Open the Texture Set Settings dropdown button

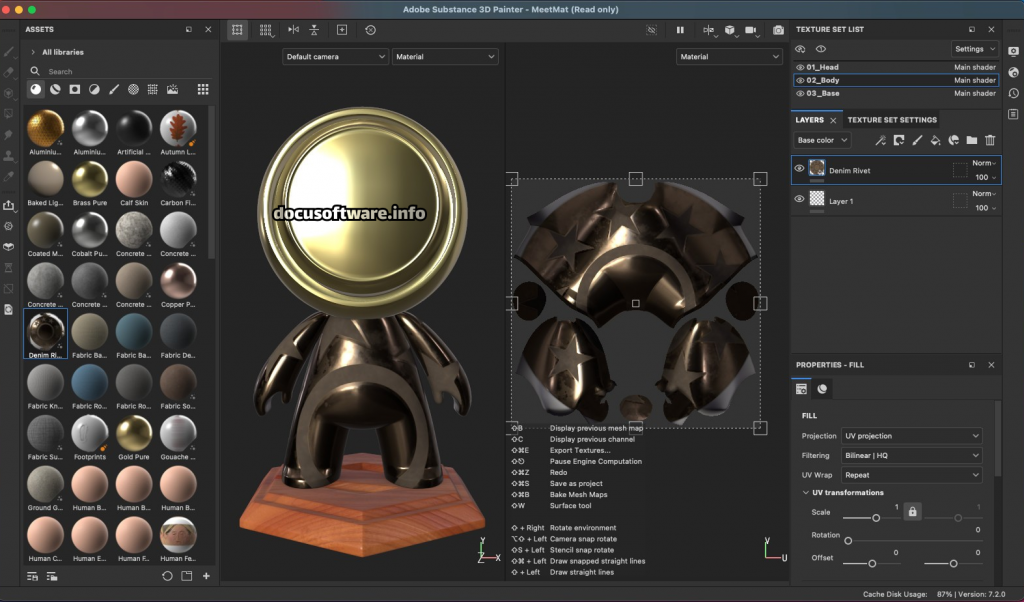coord(974,49)
